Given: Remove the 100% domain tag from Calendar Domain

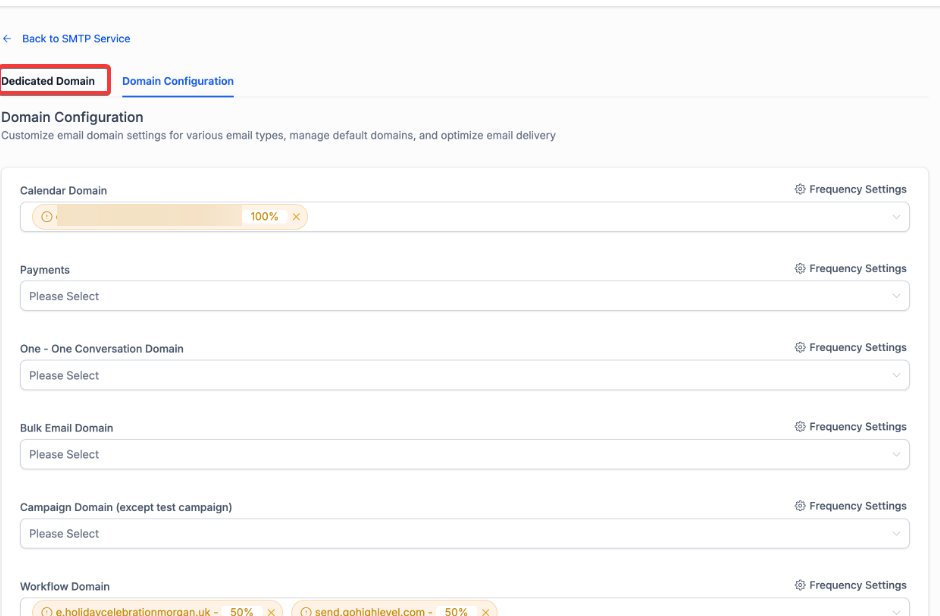Looking at the screenshot, I should point(296,217).
